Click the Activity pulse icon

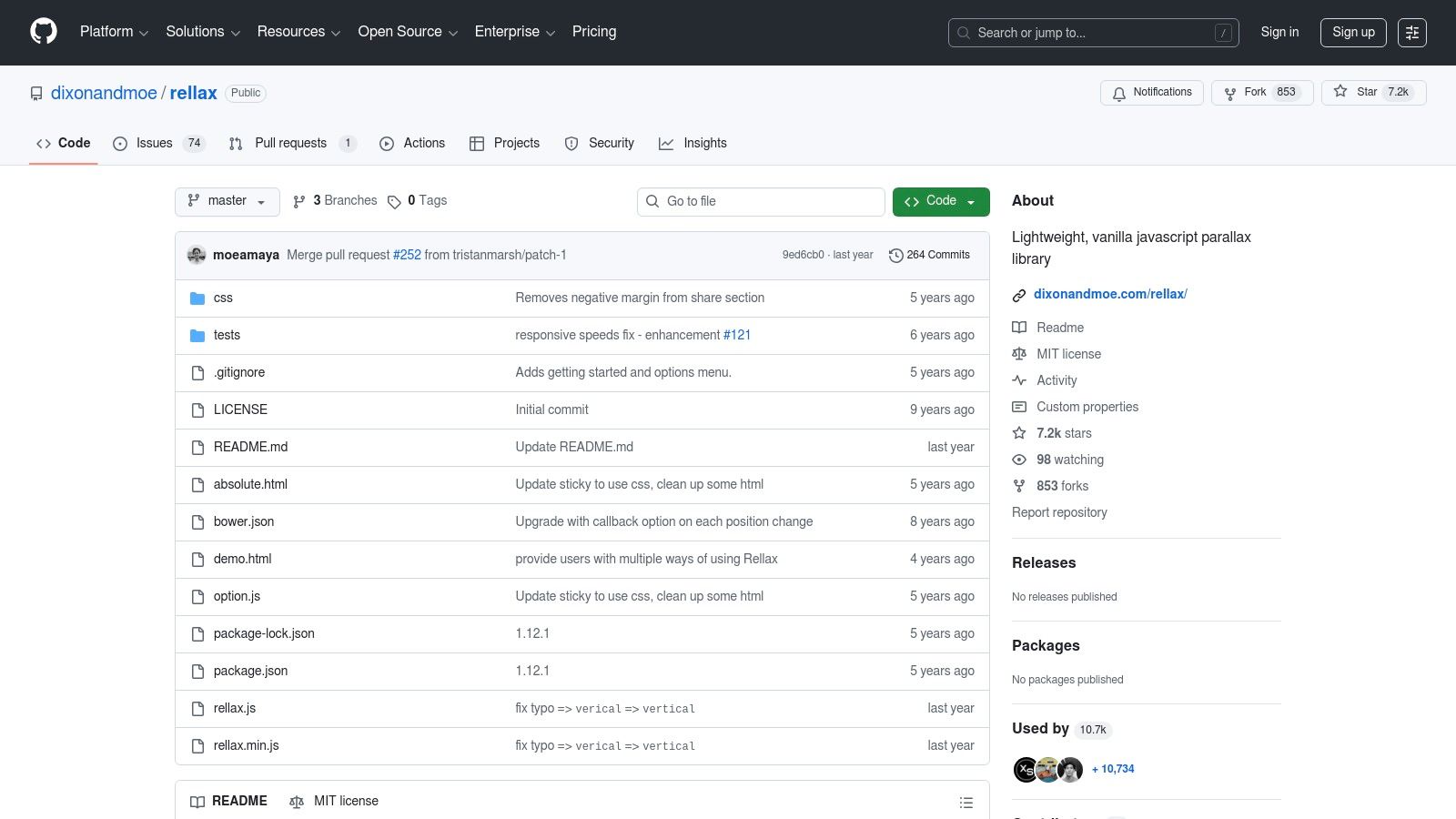(x=1019, y=380)
